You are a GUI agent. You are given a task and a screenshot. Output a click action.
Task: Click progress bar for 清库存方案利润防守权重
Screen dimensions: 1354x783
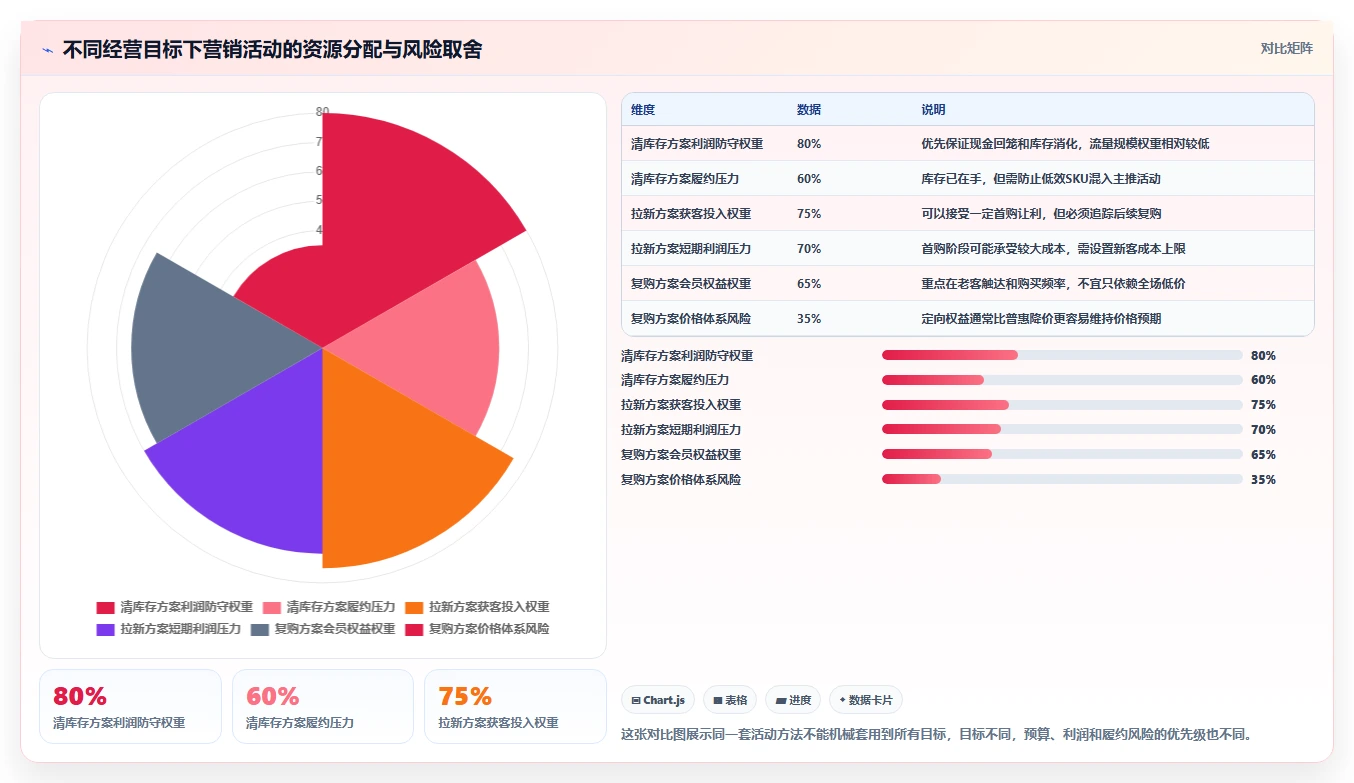(1062, 355)
